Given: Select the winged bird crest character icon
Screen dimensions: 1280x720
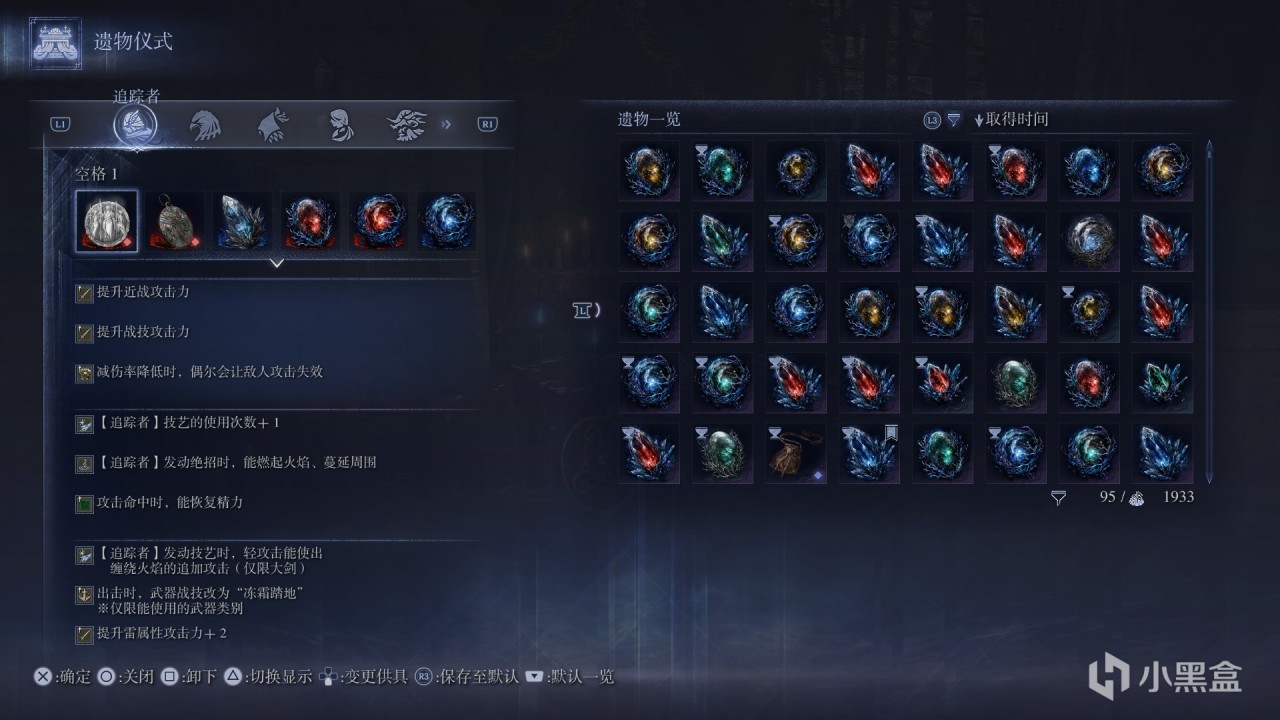Looking at the screenshot, I should [x=407, y=125].
